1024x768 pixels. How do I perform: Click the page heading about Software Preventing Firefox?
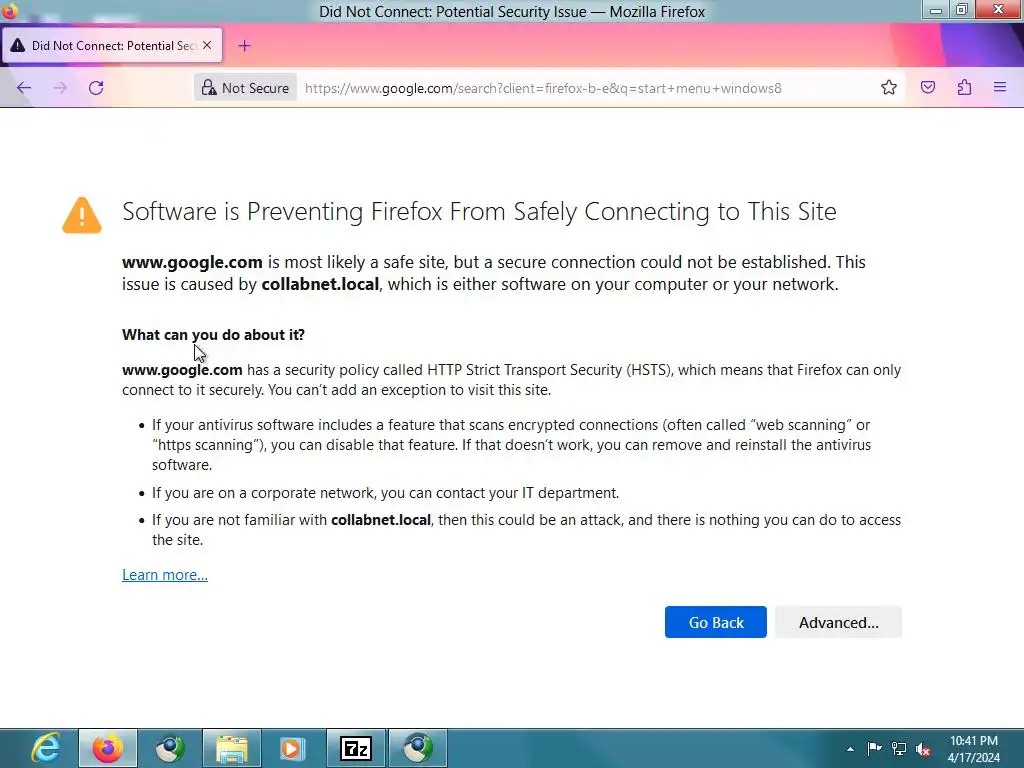point(479,212)
